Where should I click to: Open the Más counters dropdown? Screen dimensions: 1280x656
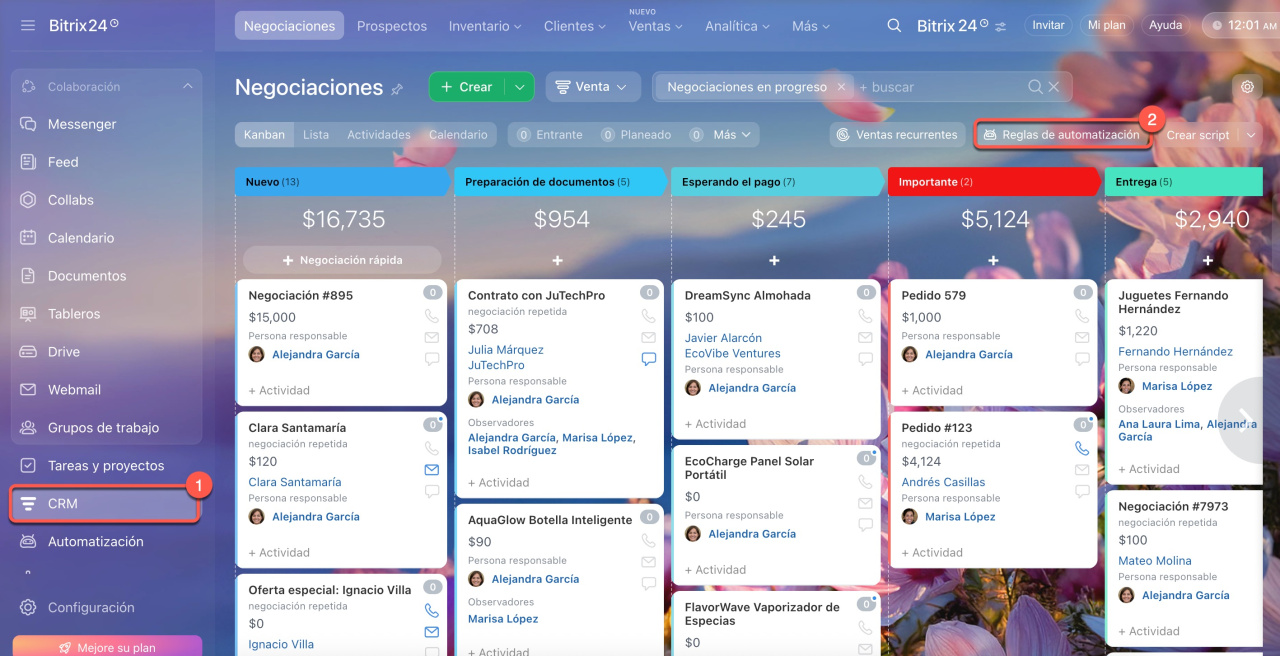tap(734, 134)
